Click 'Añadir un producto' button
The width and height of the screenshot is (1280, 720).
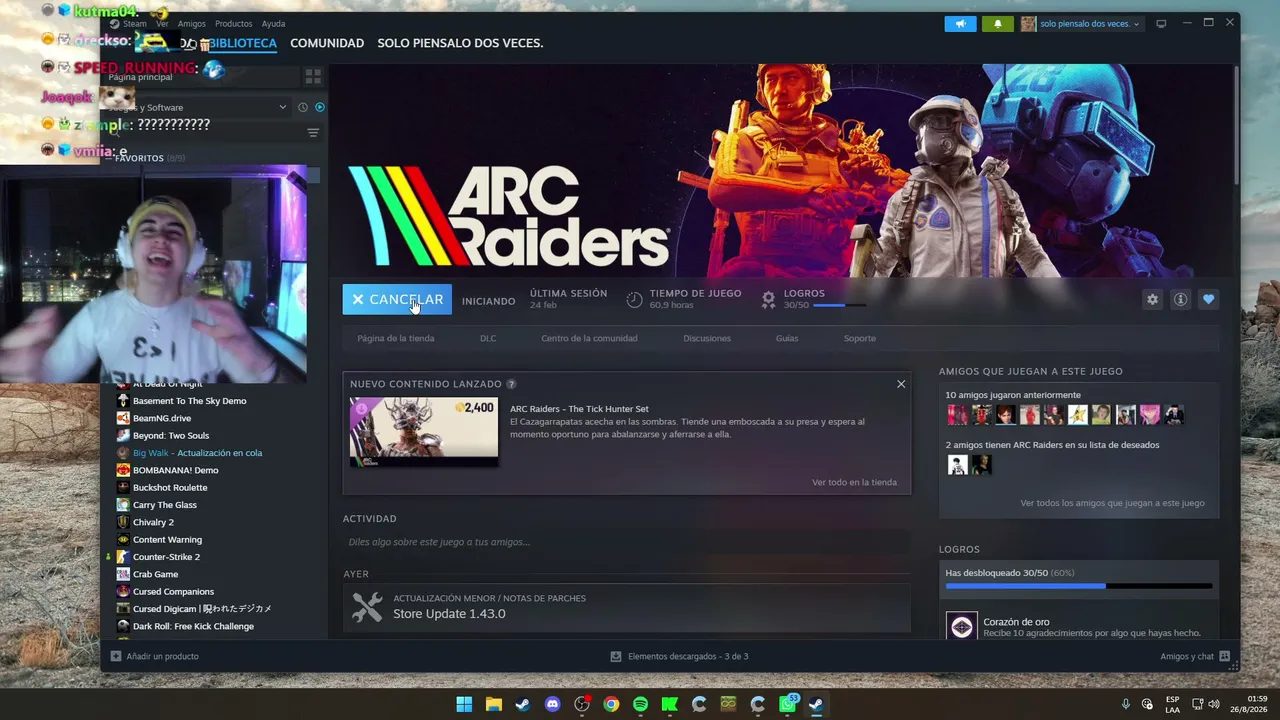point(155,656)
